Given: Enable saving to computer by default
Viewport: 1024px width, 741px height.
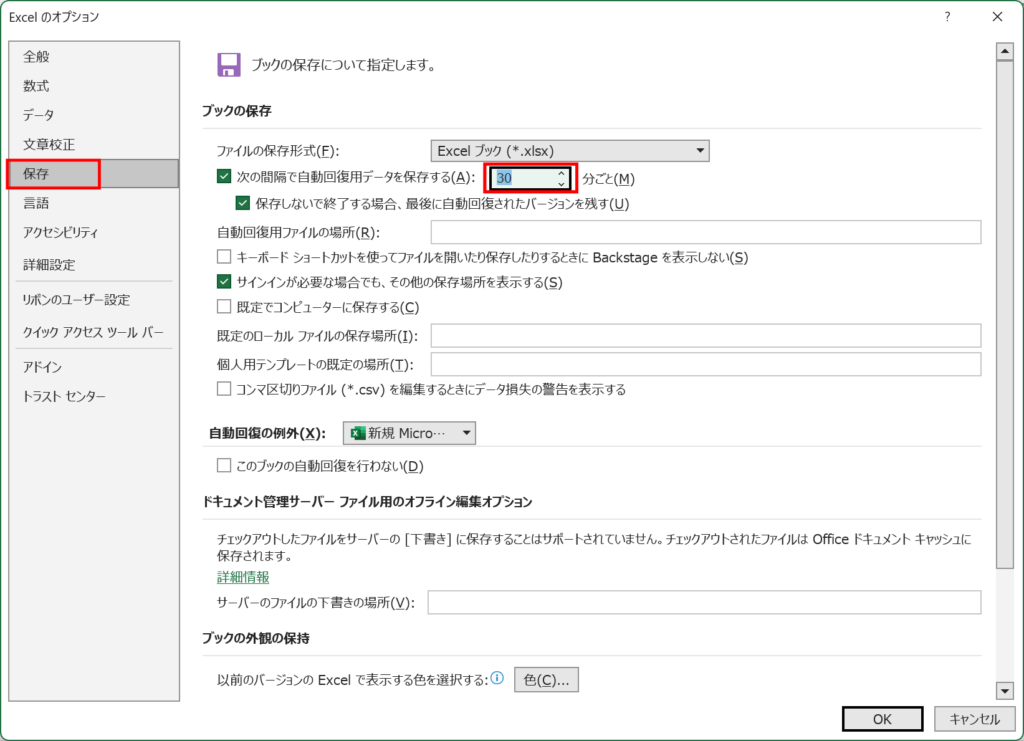Looking at the screenshot, I should [222, 307].
